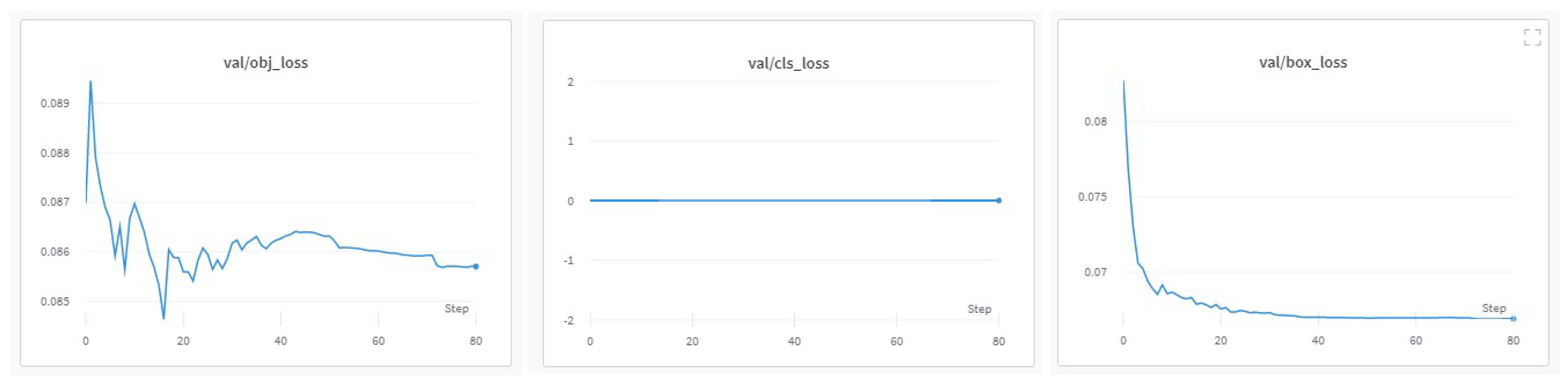Click the Step axis label in val/box_loss
1568x384 pixels.
coord(1493,308)
